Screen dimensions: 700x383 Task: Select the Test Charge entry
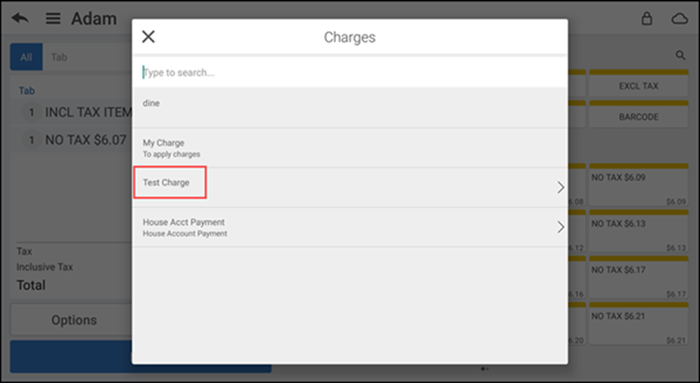(350, 187)
